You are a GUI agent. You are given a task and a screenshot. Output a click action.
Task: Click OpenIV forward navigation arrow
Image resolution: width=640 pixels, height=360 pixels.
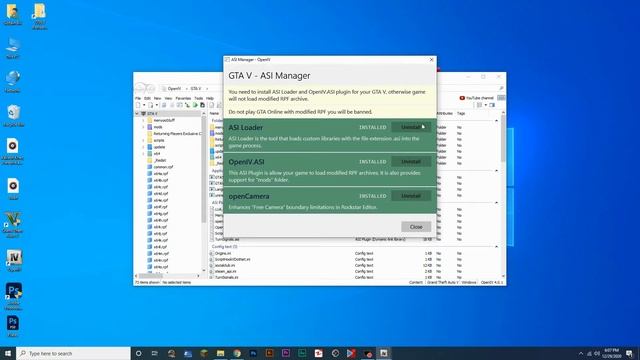(151, 88)
